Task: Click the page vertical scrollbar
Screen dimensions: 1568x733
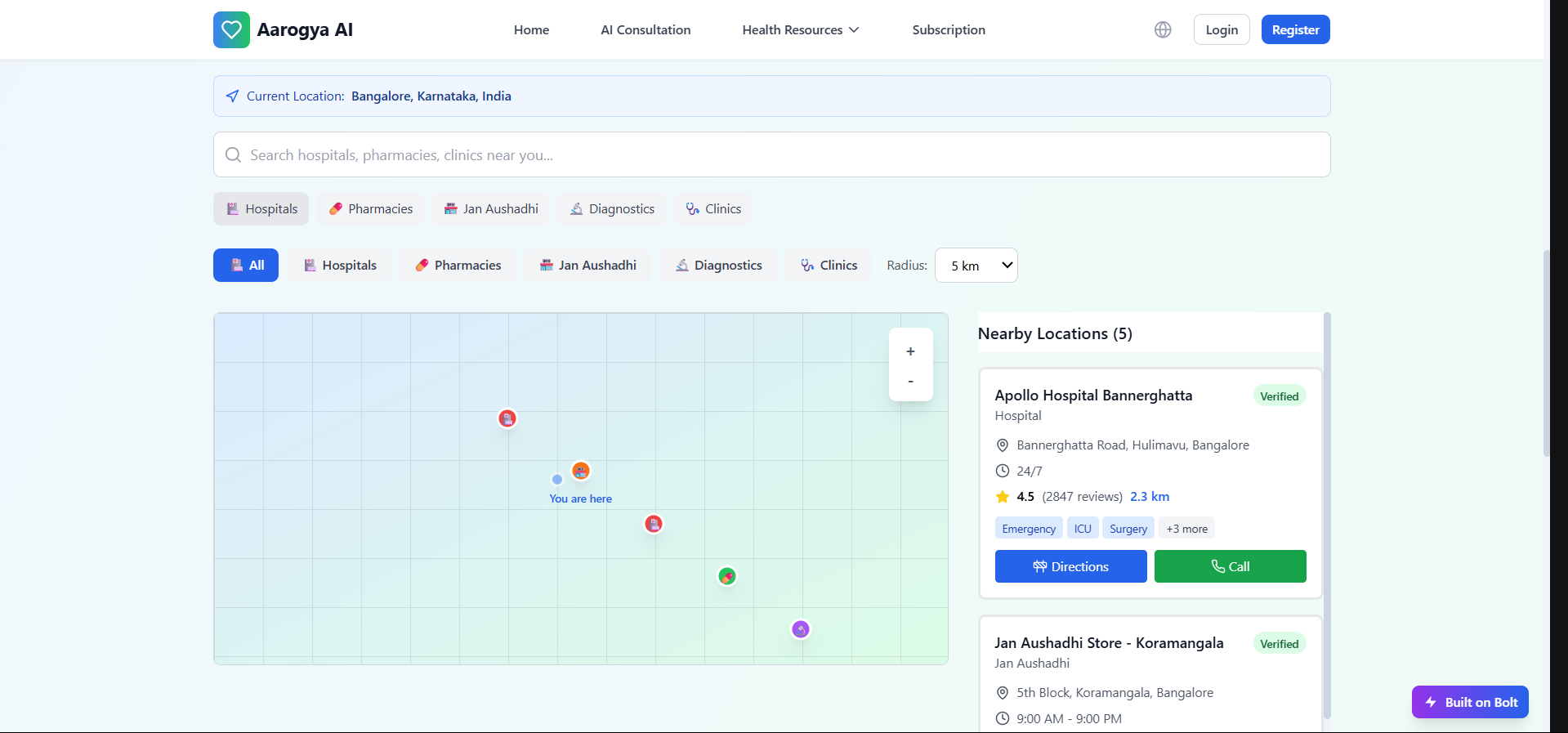Action: coord(1546,354)
